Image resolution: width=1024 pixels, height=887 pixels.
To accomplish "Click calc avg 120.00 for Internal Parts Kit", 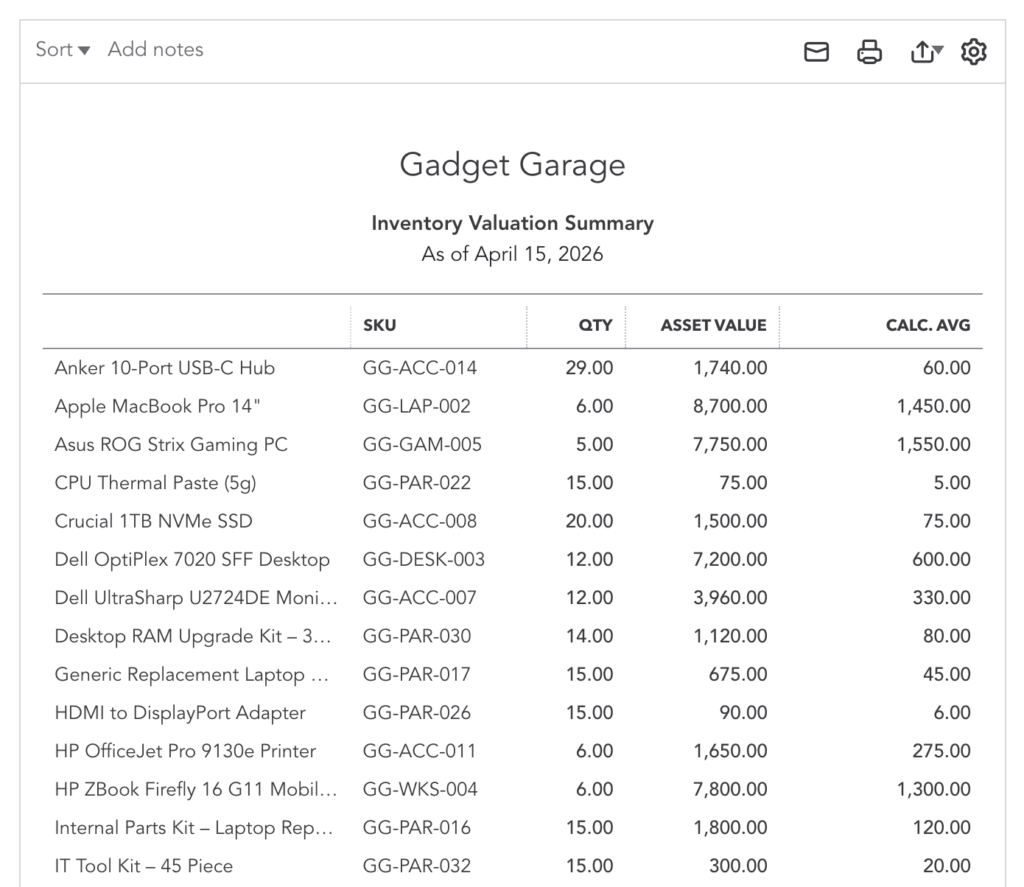I will [942, 828].
